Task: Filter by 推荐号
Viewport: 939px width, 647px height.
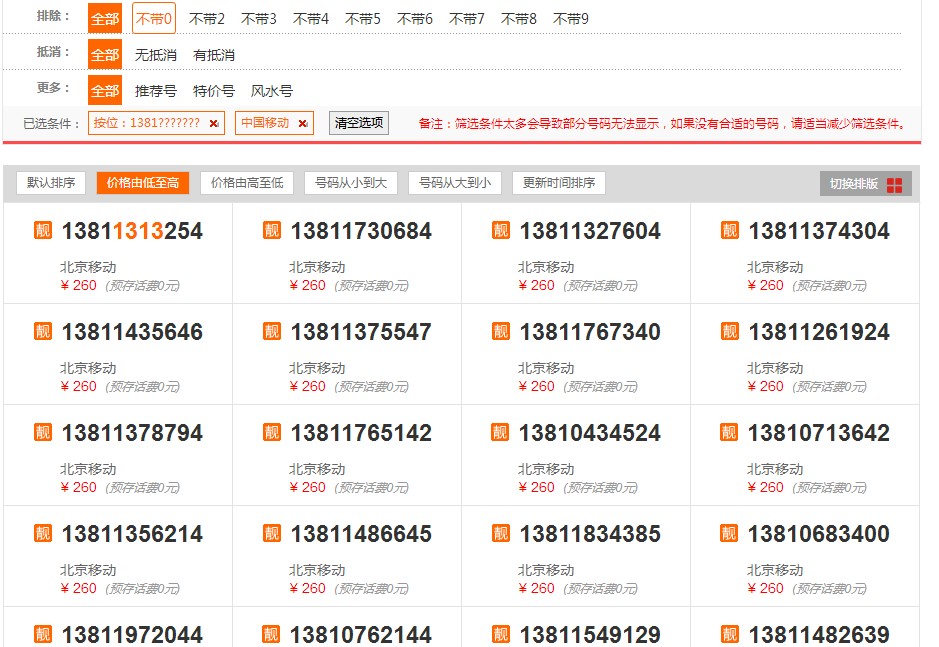Action: click(156, 91)
